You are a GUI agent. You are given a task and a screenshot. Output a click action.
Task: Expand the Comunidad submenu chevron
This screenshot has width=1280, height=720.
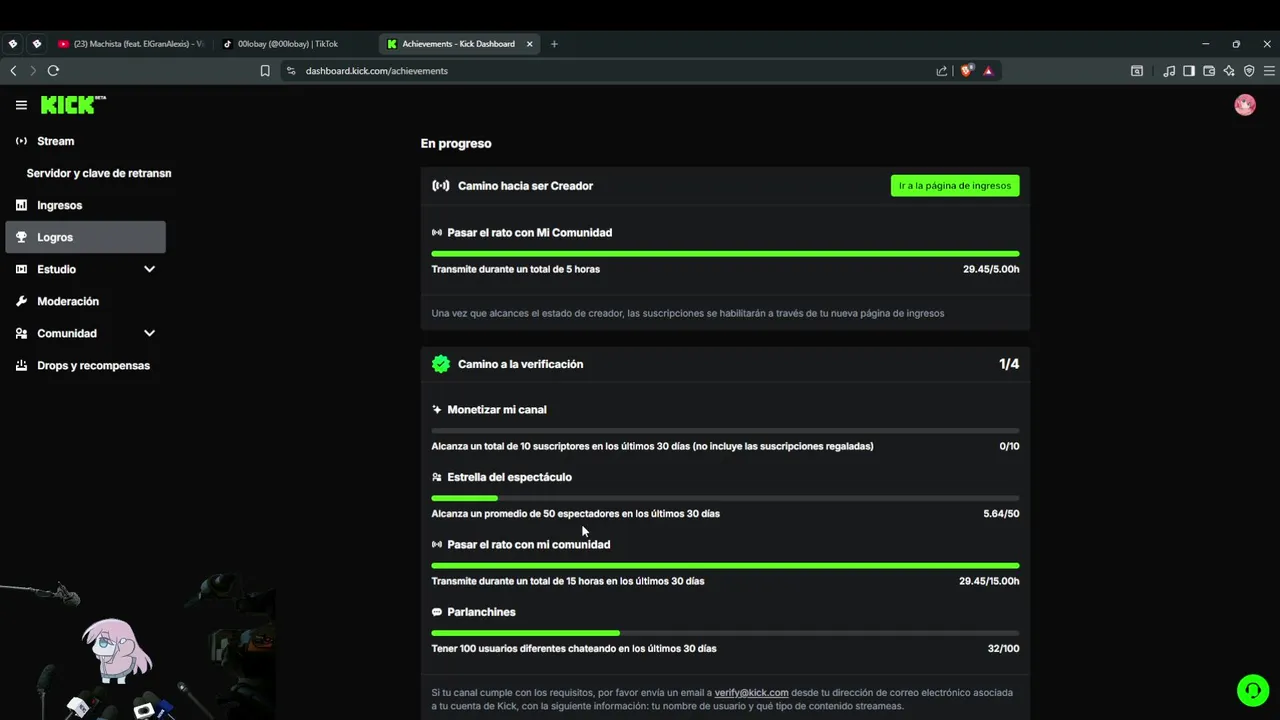[149, 333]
